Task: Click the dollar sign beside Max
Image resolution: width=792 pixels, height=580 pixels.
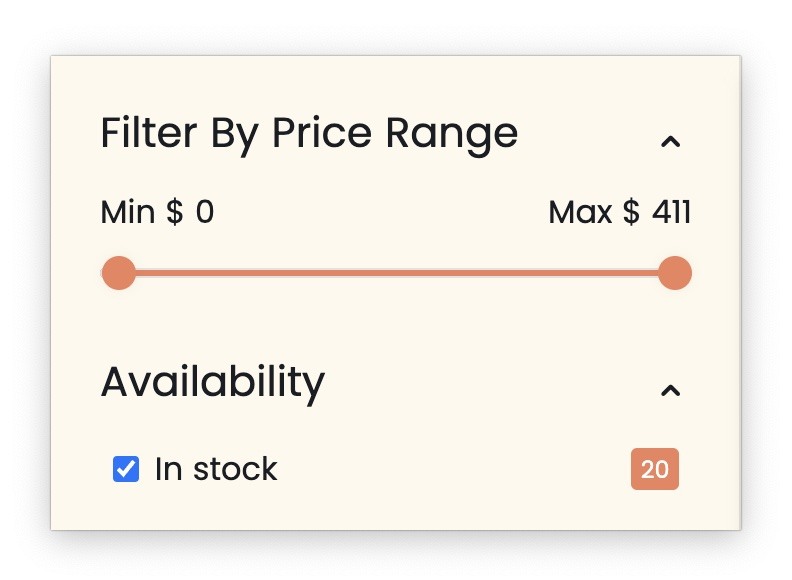Action: point(631,213)
